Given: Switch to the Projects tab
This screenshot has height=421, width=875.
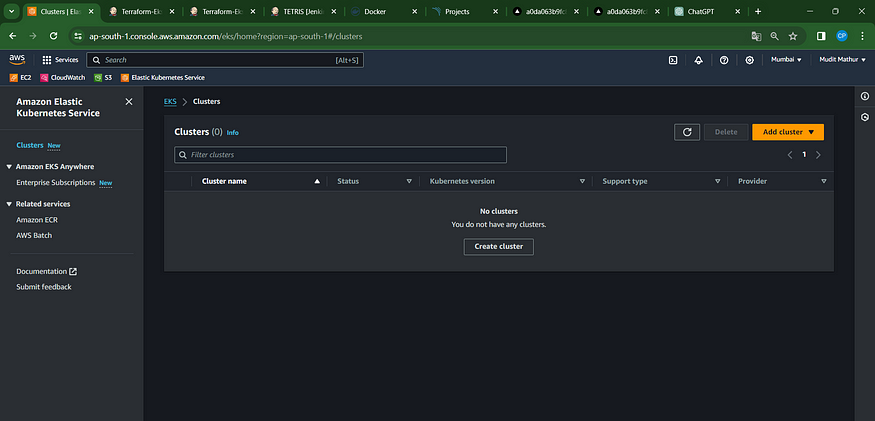Looking at the screenshot, I should click(x=465, y=11).
